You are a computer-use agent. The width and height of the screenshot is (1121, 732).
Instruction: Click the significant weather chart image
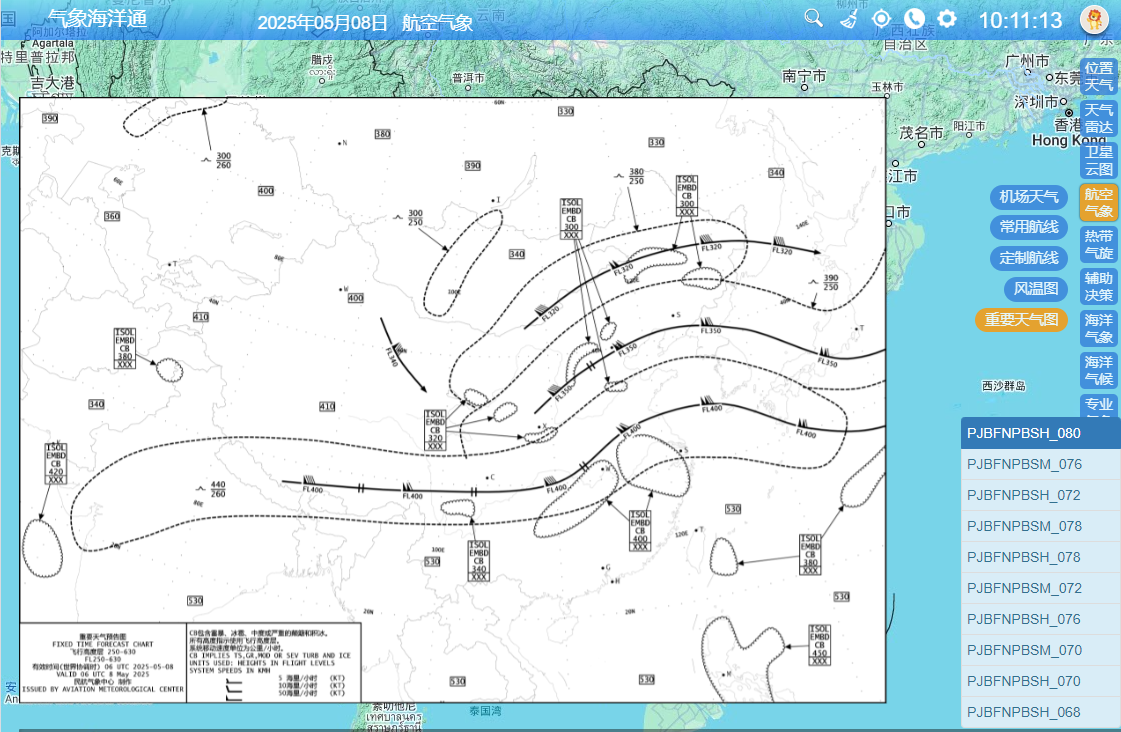tap(453, 400)
